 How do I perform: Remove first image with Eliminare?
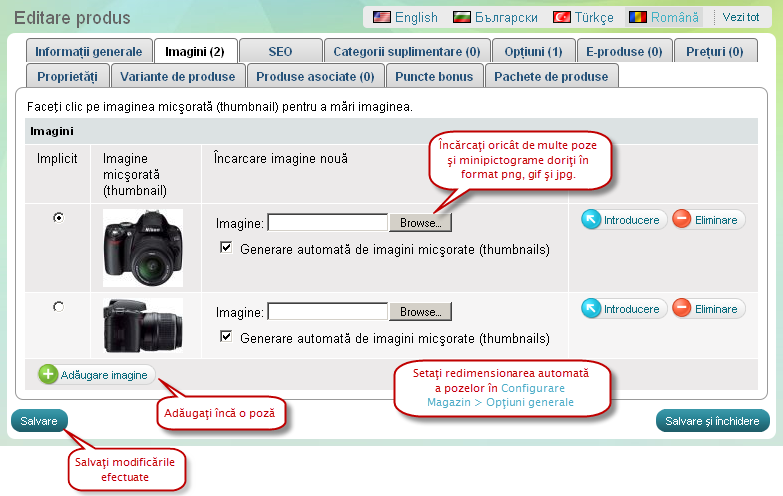(708, 220)
